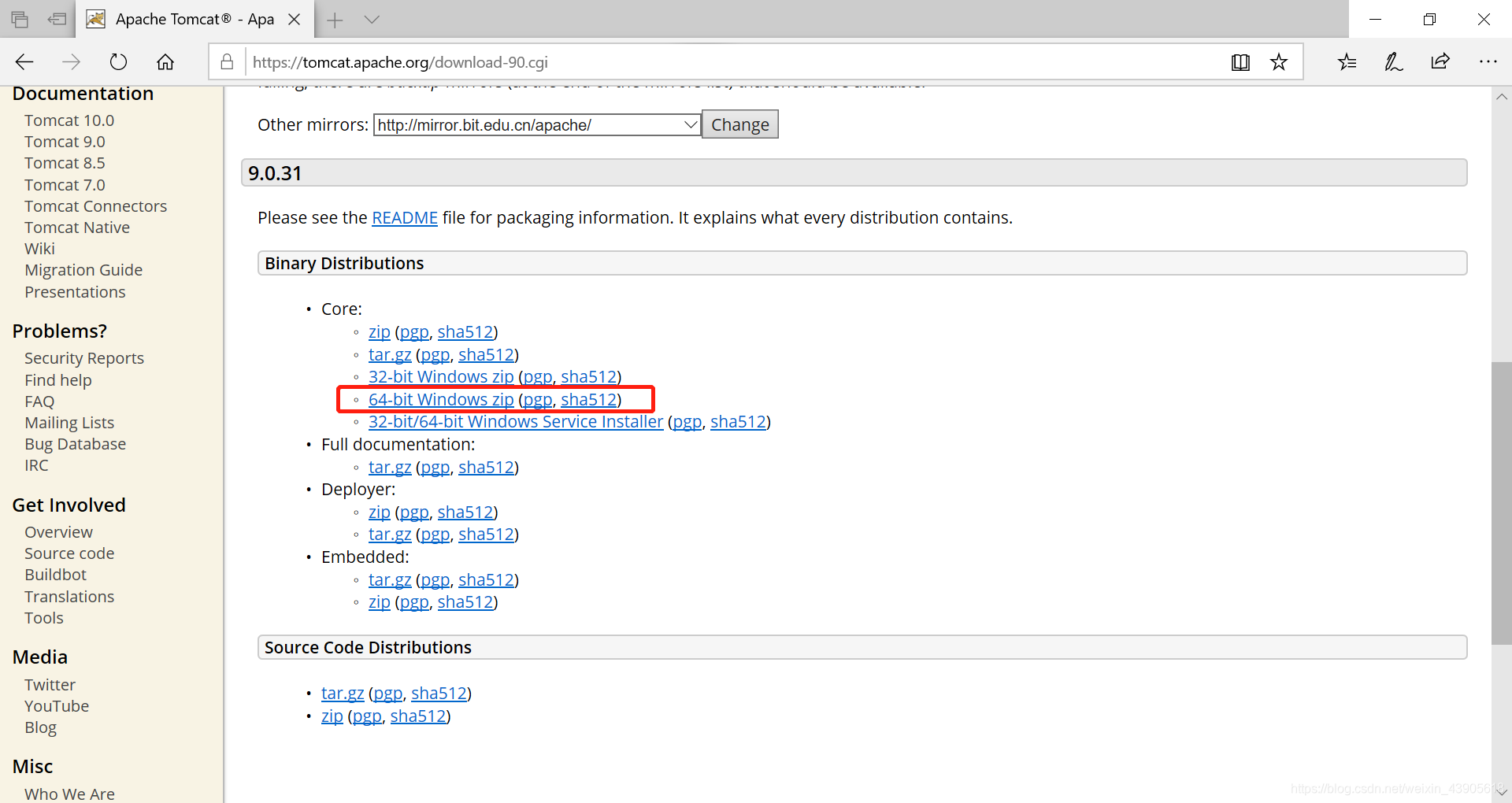Download Embedded tar.gz link

tap(390, 580)
